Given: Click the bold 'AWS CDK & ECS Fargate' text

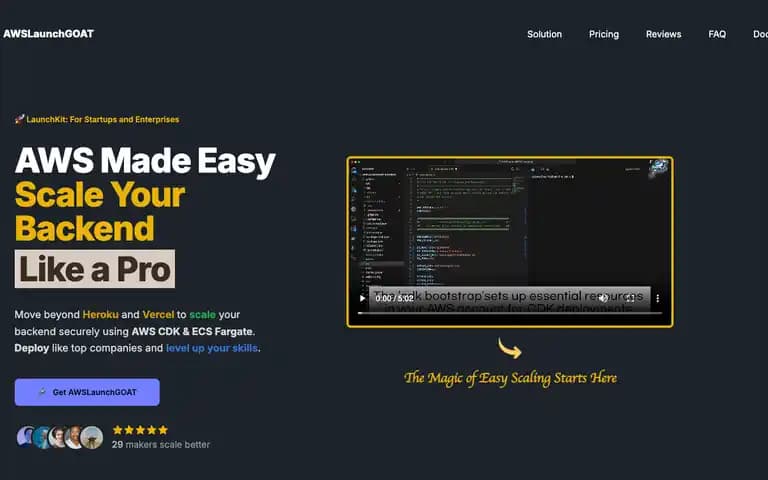Looking at the screenshot, I should (x=192, y=331).
